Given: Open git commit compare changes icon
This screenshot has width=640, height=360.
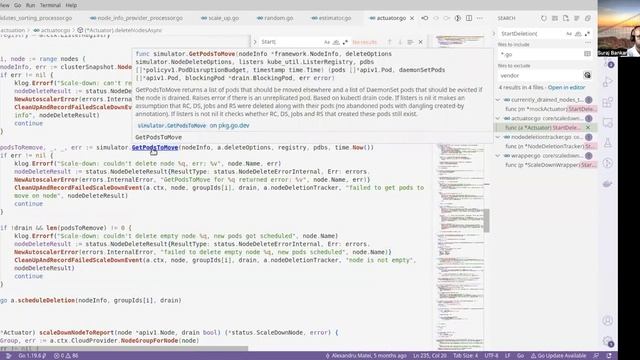Looking at the screenshot, I should (425, 18).
